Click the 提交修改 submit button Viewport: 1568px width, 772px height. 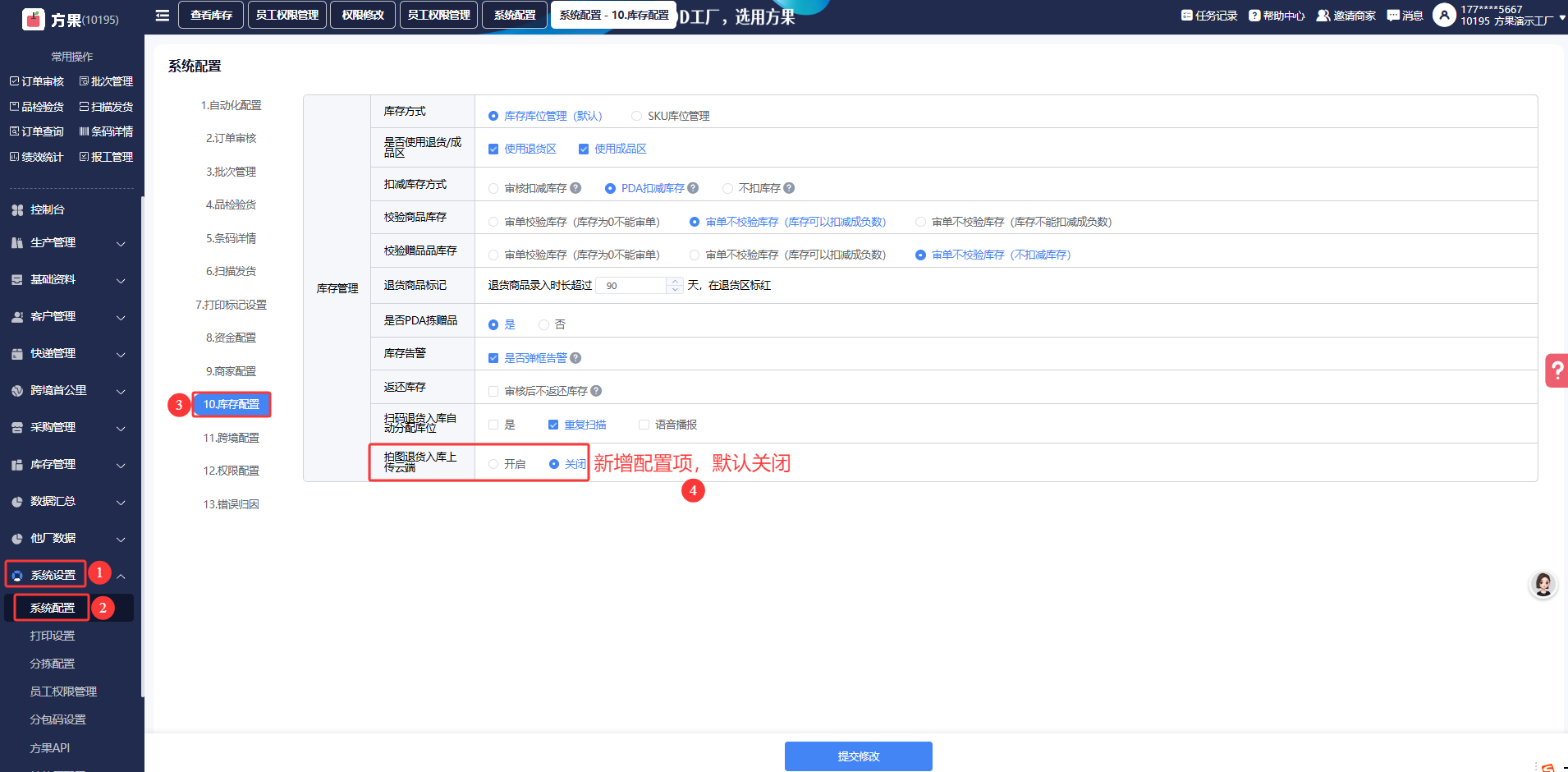point(858,756)
